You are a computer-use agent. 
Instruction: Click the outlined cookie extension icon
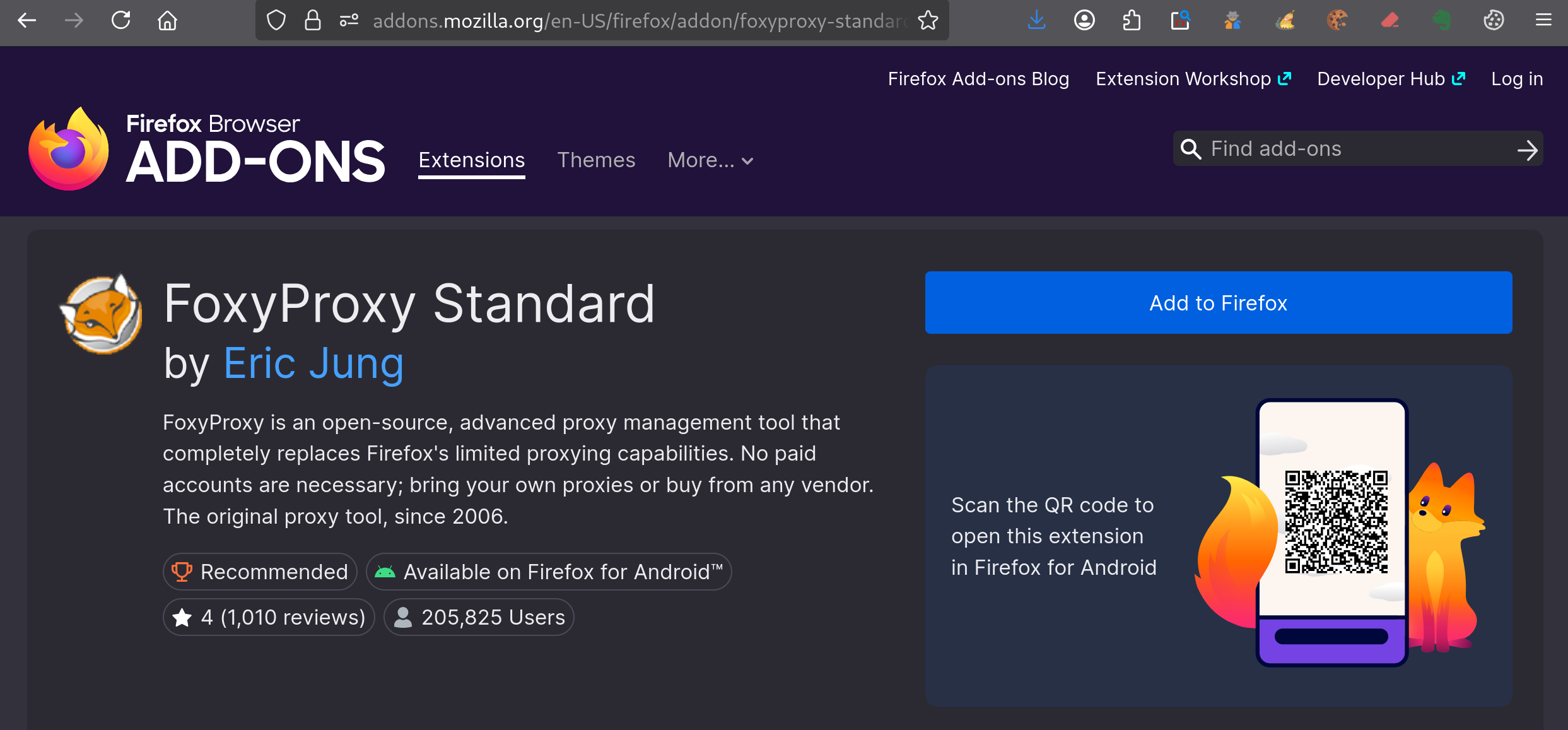[x=1494, y=21]
